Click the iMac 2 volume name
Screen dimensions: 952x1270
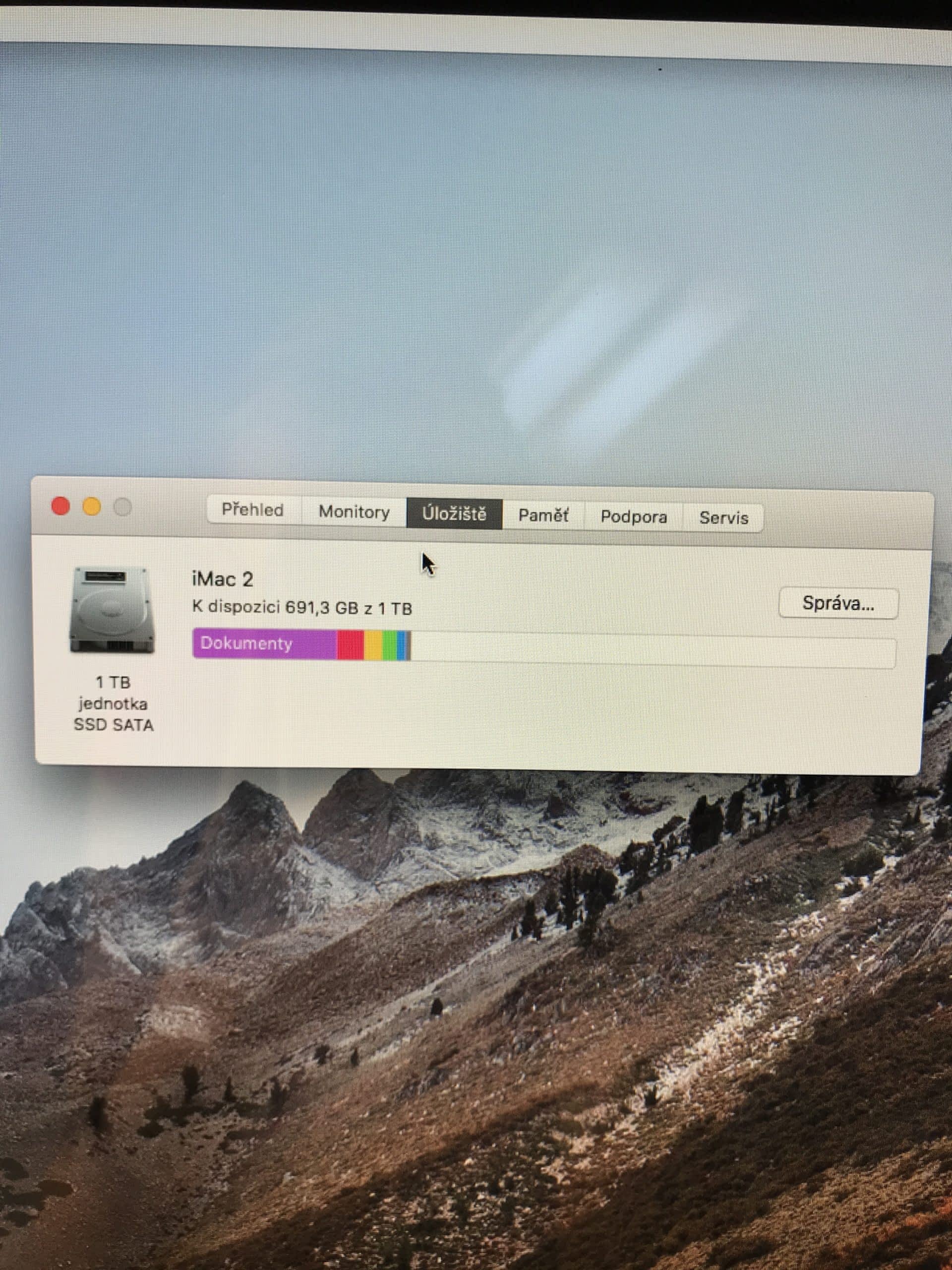coord(223,579)
